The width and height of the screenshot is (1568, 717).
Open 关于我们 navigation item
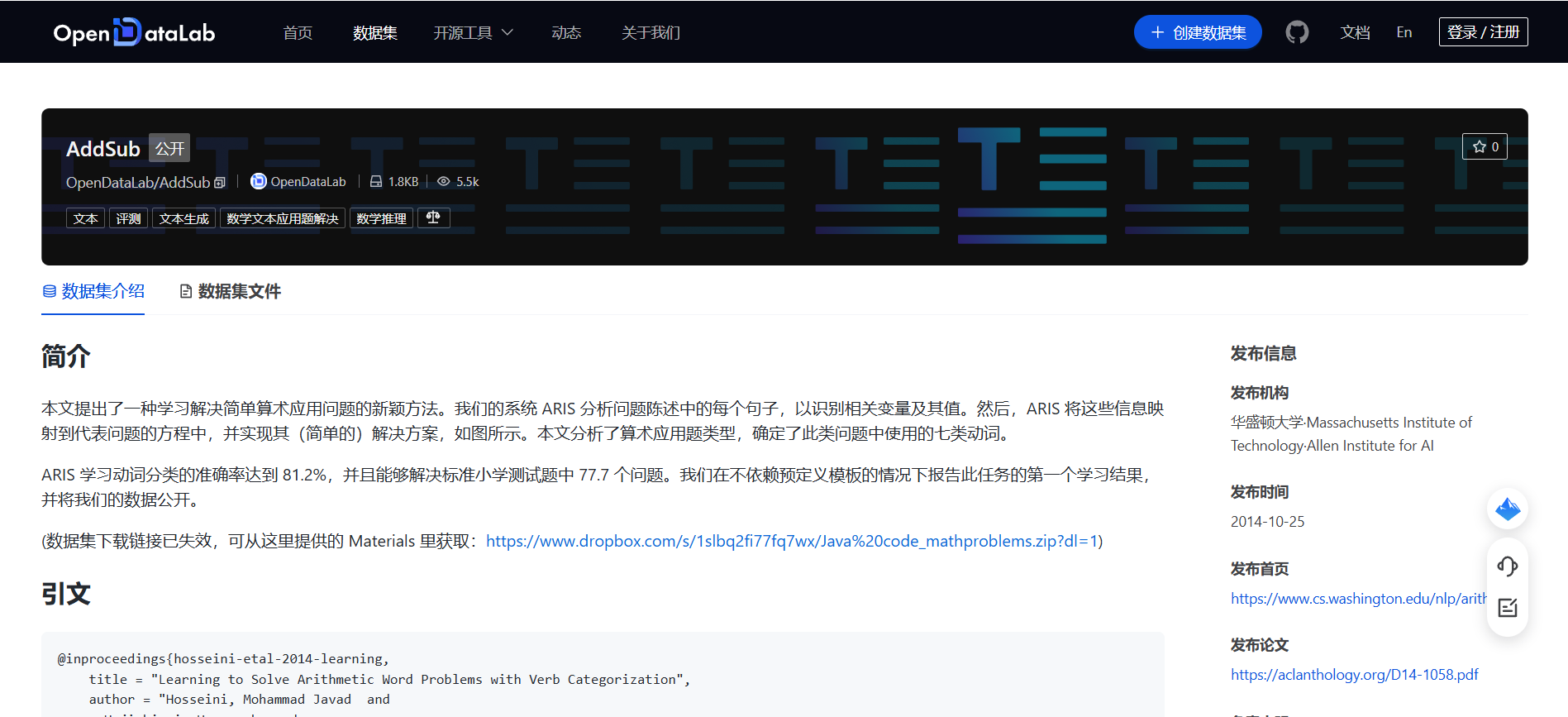point(651,32)
